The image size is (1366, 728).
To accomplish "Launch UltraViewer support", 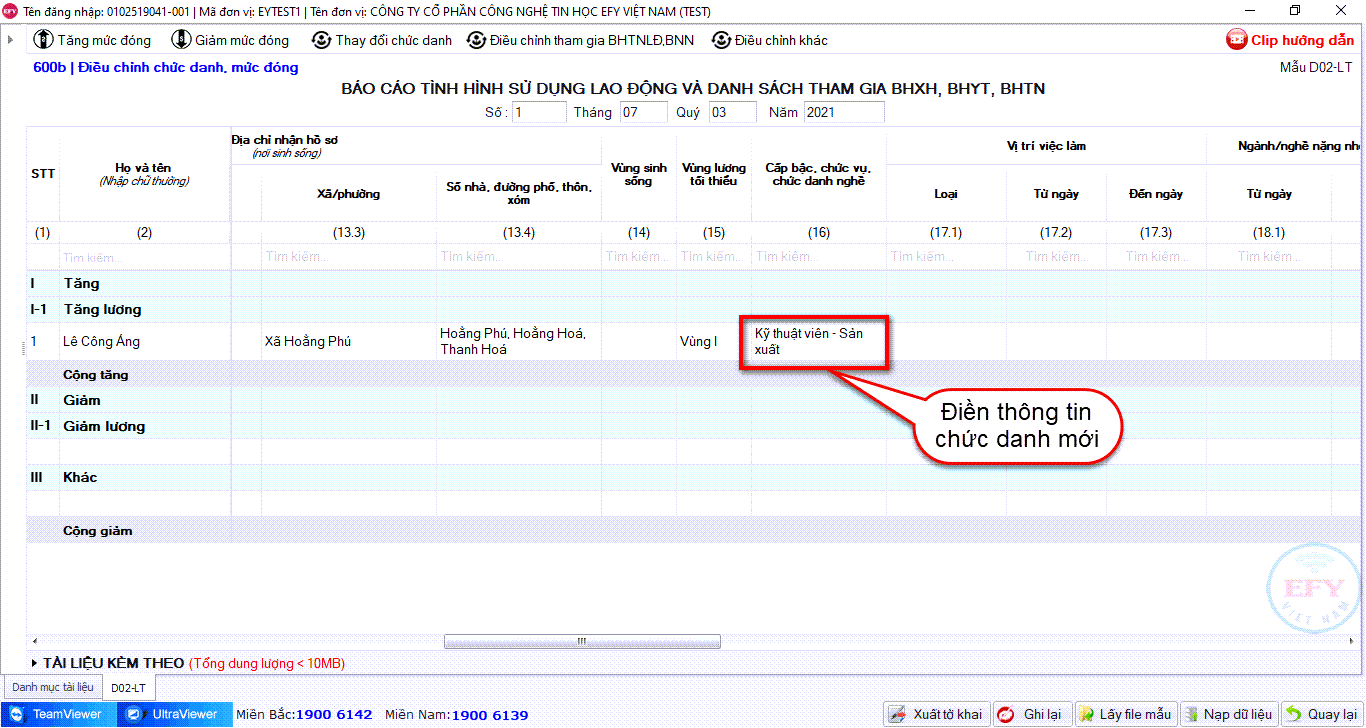I will tap(174, 714).
